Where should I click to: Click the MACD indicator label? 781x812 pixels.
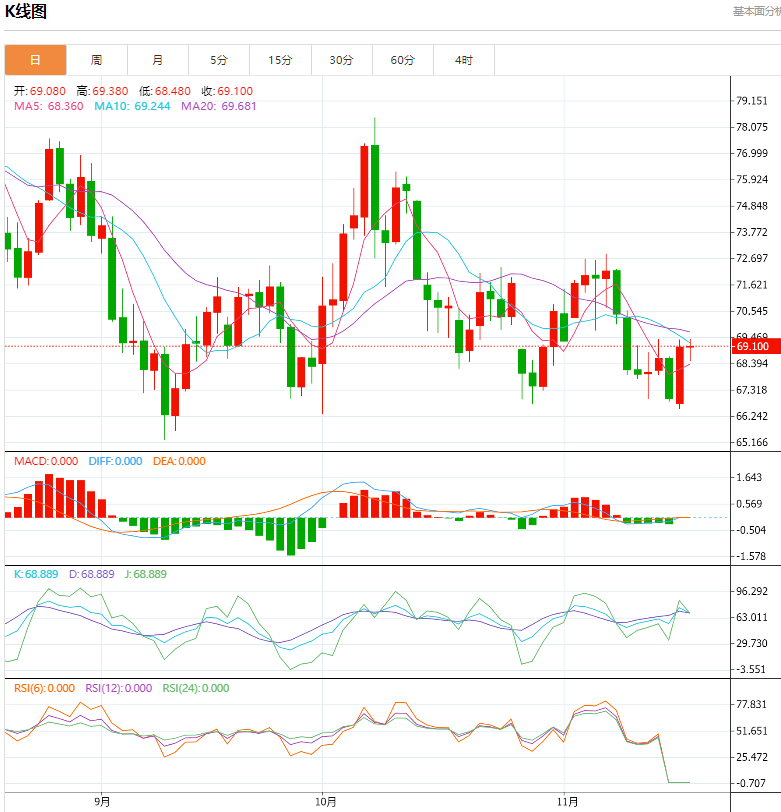[x=46, y=461]
